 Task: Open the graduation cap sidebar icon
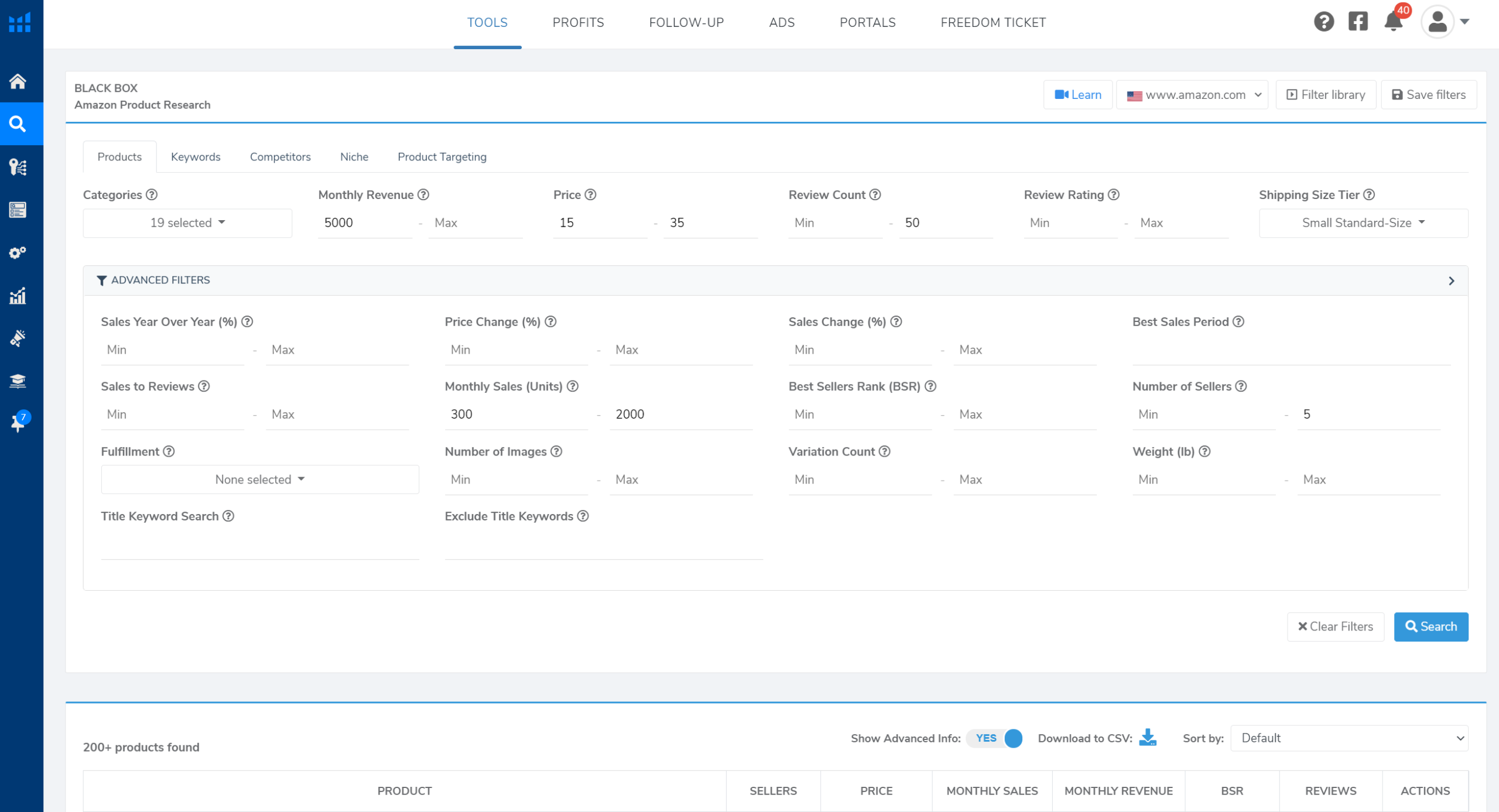pos(18,381)
